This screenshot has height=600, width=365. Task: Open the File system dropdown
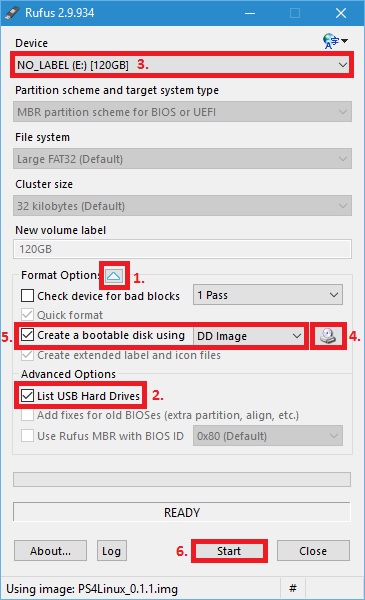[x=182, y=159]
